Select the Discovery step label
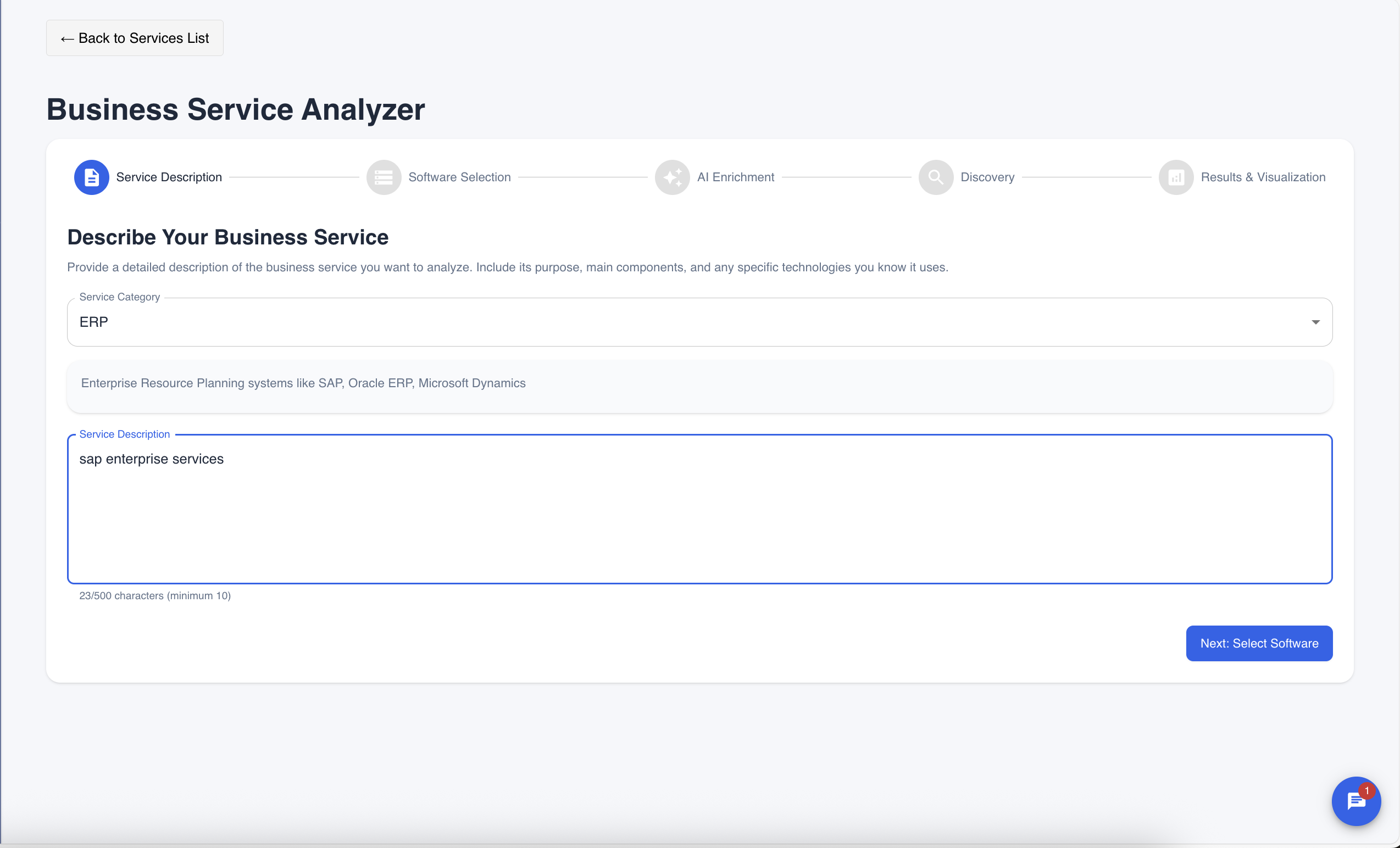1400x848 pixels. [x=987, y=177]
